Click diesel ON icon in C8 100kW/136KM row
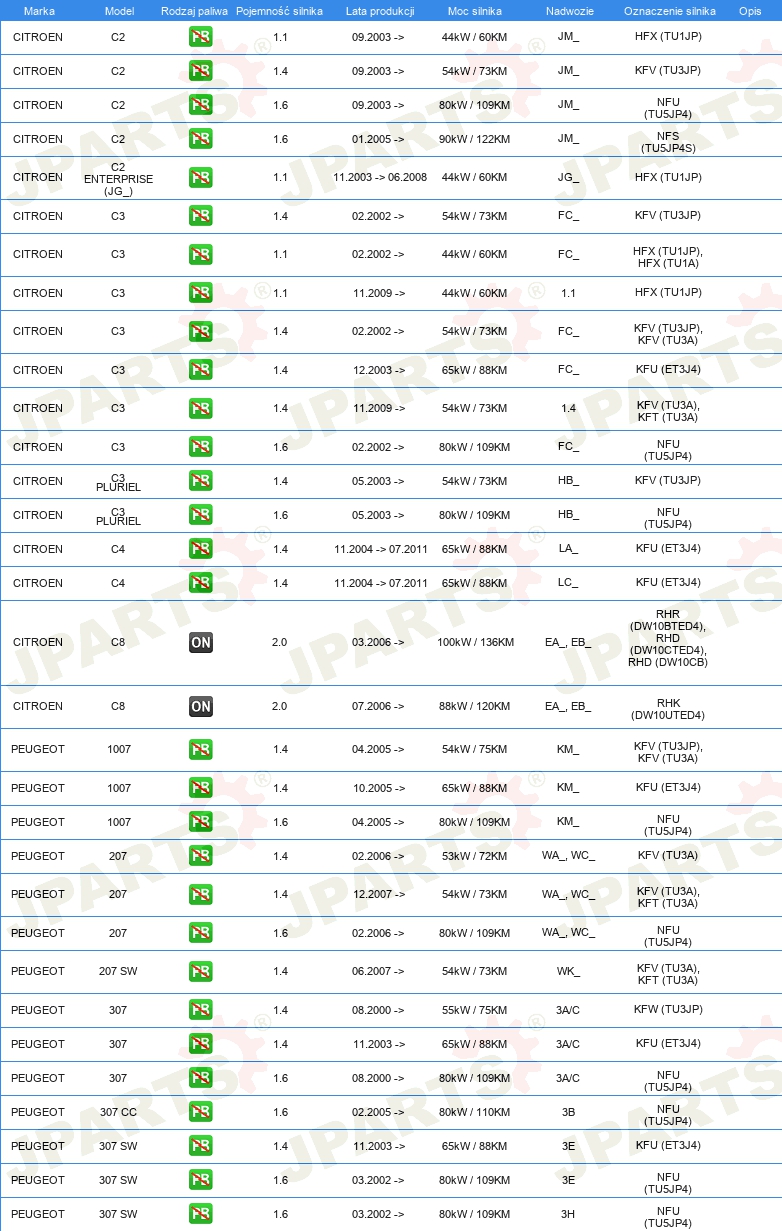This screenshot has width=782, height=1231. (x=201, y=642)
